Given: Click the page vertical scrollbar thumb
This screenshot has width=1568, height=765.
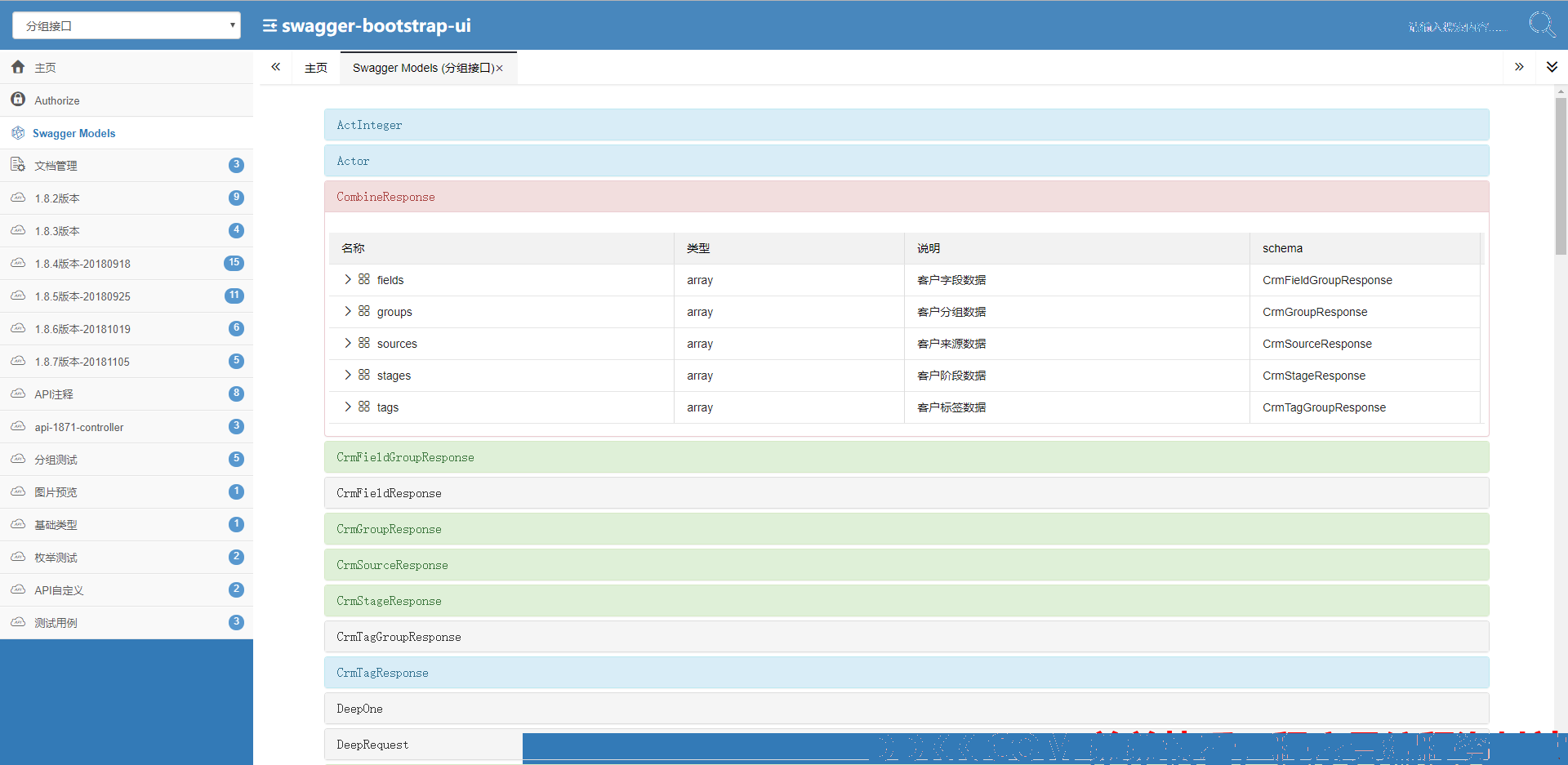Looking at the screenshot, I should click(1561, 176).
